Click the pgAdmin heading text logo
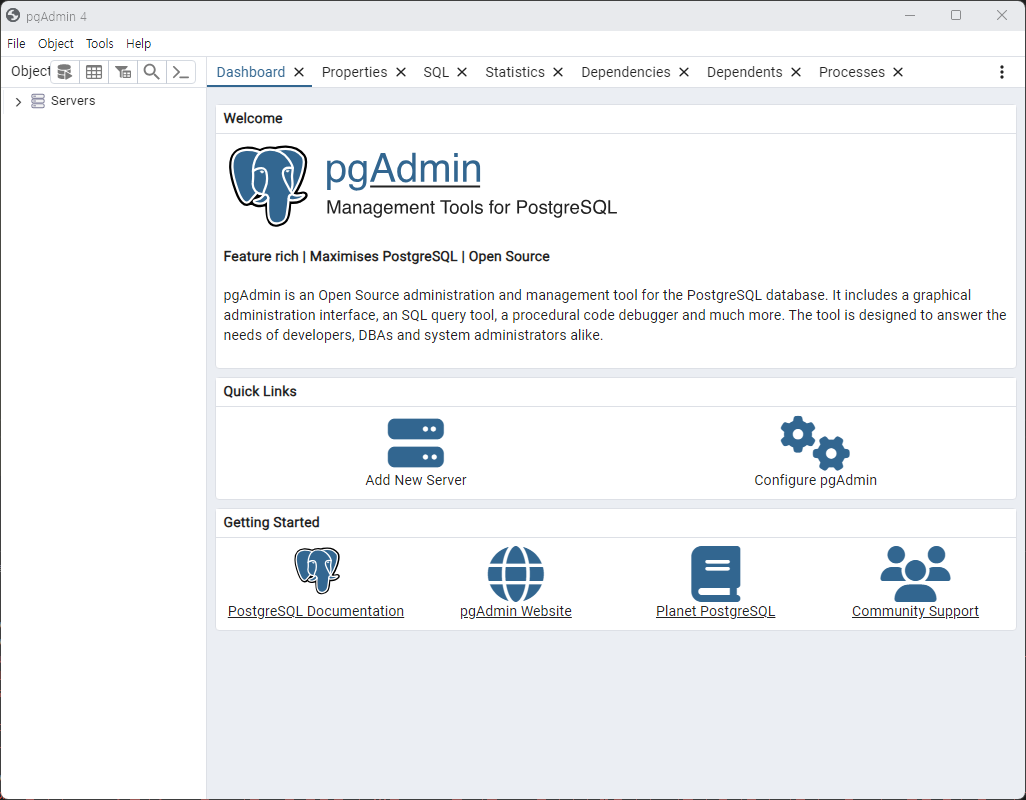Screen dimensions: 1026x800 tap(403, 169)
